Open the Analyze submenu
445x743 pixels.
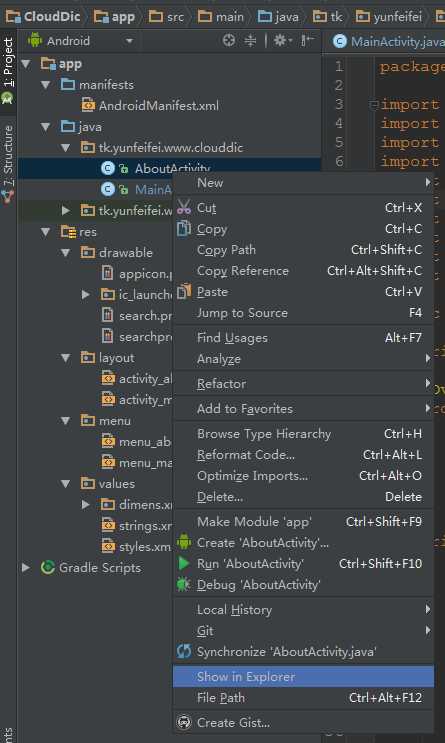(x=303, y=359)
